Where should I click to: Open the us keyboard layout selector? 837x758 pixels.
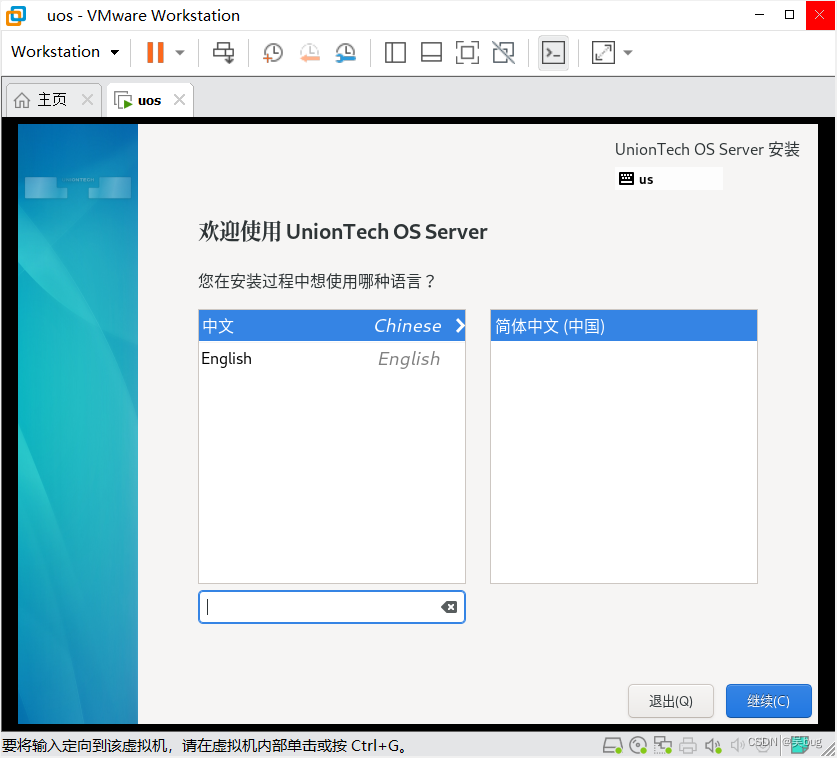point(669,179)
